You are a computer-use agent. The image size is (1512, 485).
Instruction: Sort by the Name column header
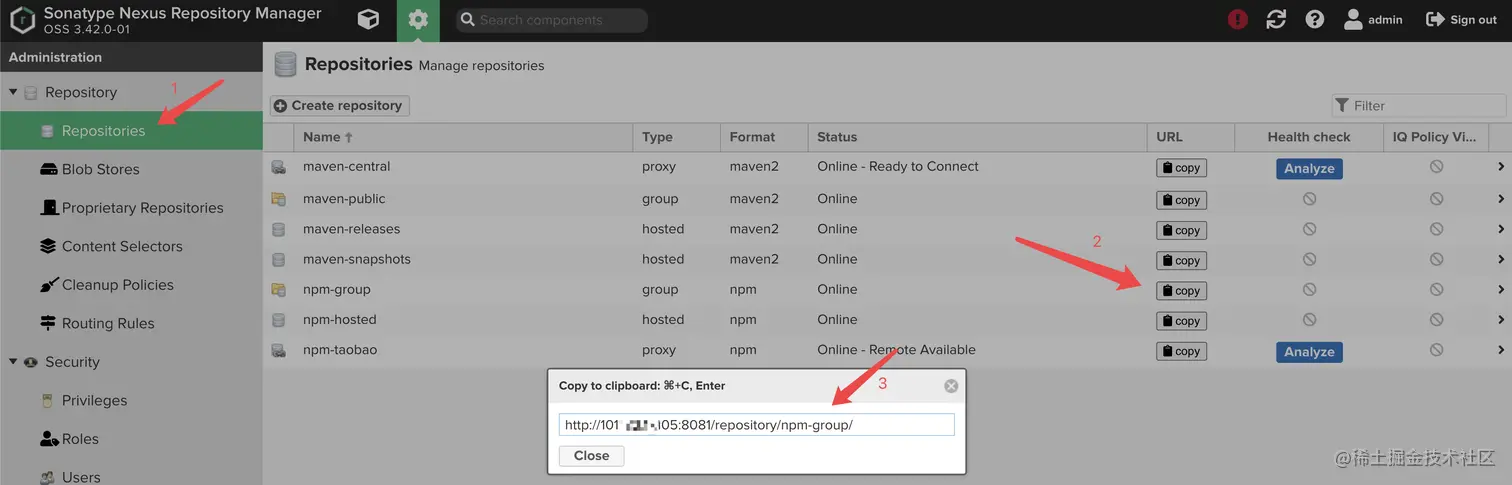click(x=463, y=137)
